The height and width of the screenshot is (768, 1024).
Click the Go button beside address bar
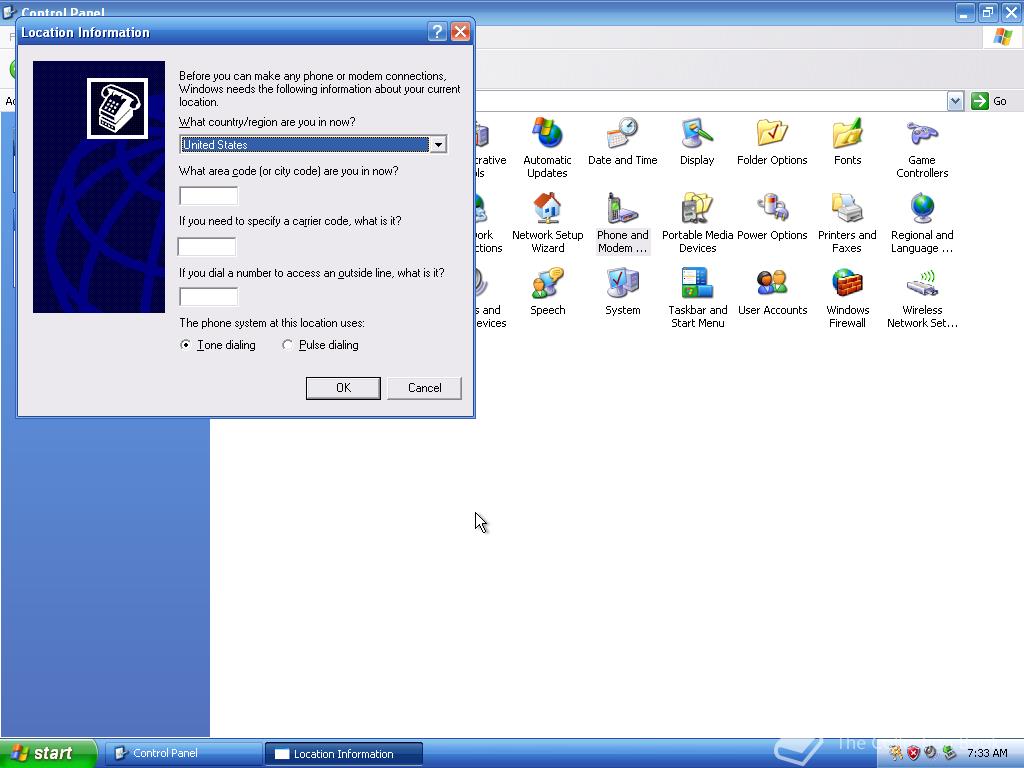click(x=989, y=101)
